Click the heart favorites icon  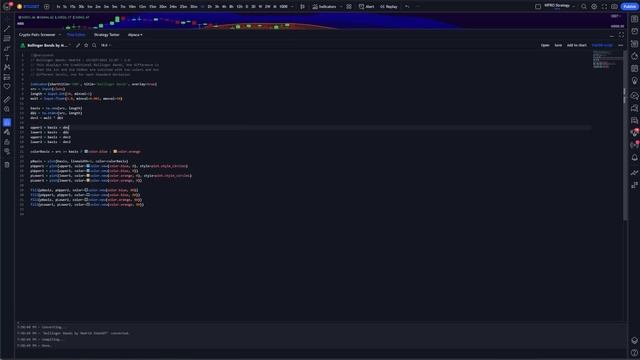(7, 87)
